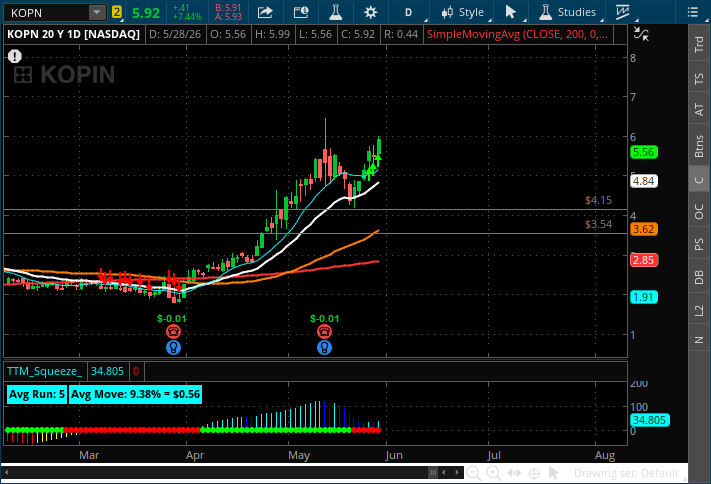Open chart settings gear icon
Viewport: 711px width, 484px height.
tap(370, 12)
